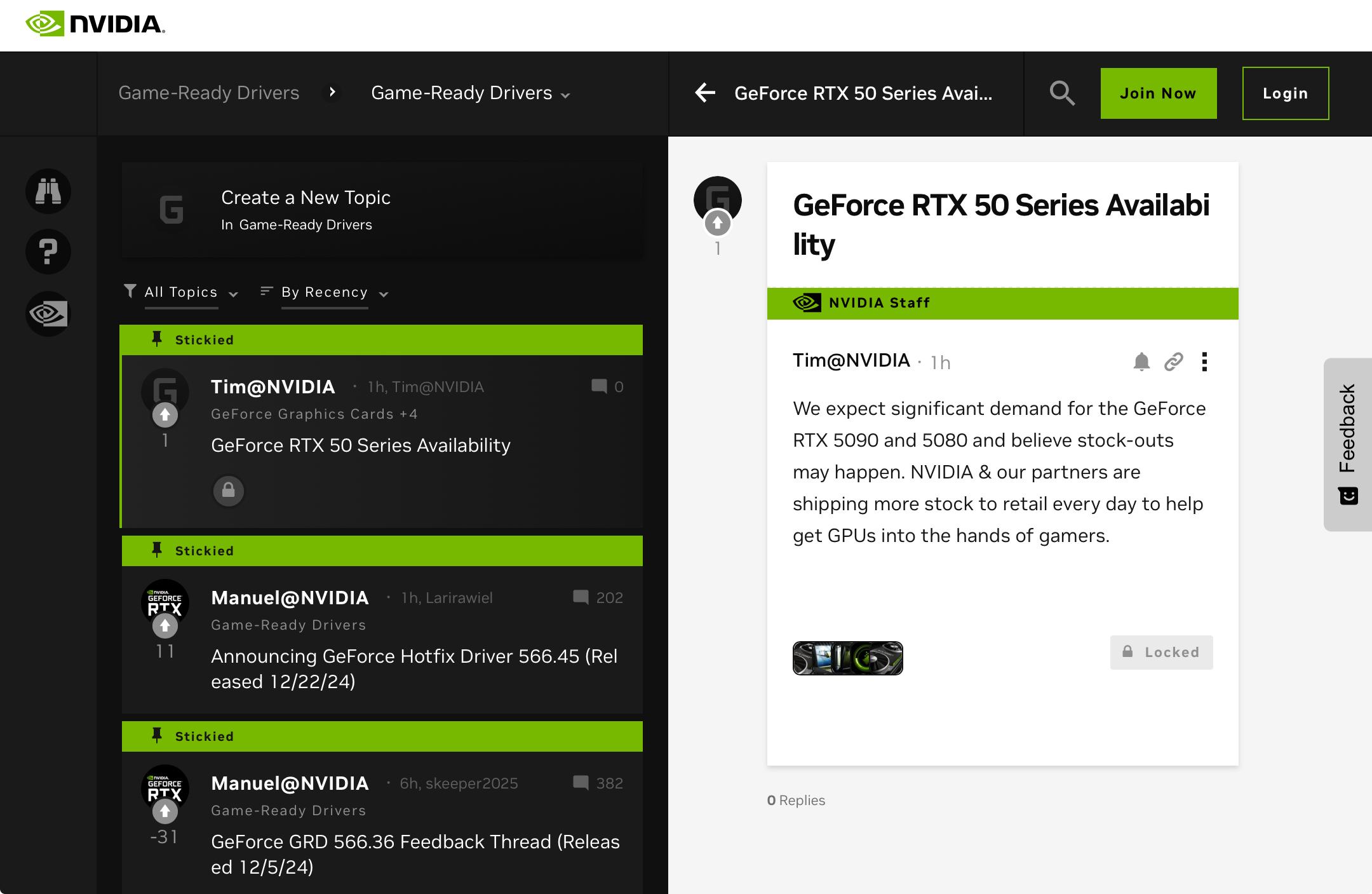1372x894 pixels.
Task: Click the Game-Ready Drivers breadcrumb link
Action: click(208, 93)
